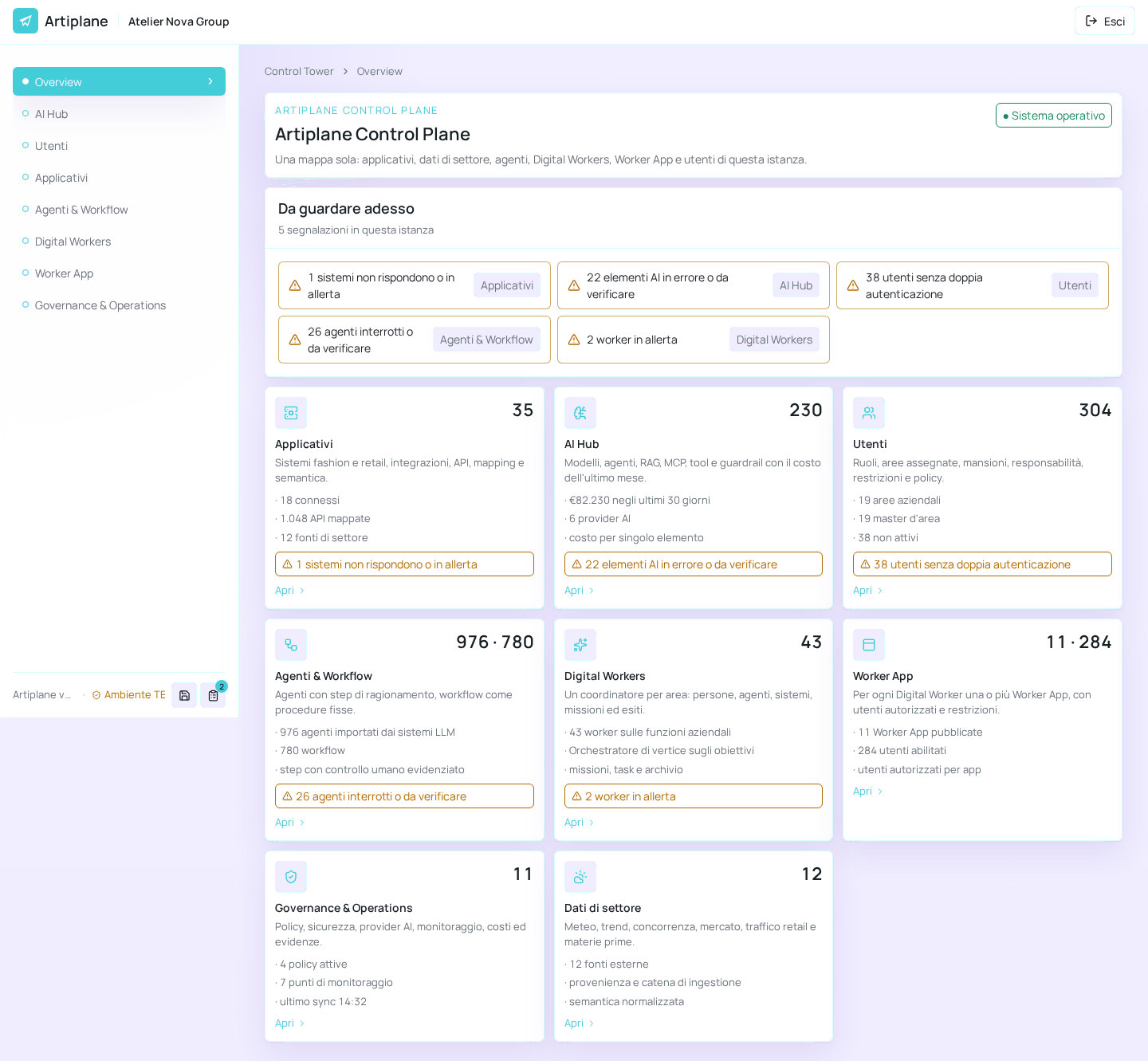Click the Digital Workers tag in alerts
Image resolution: width=1148 pixels, height=1061 pixels.
(x=774, y=340)
